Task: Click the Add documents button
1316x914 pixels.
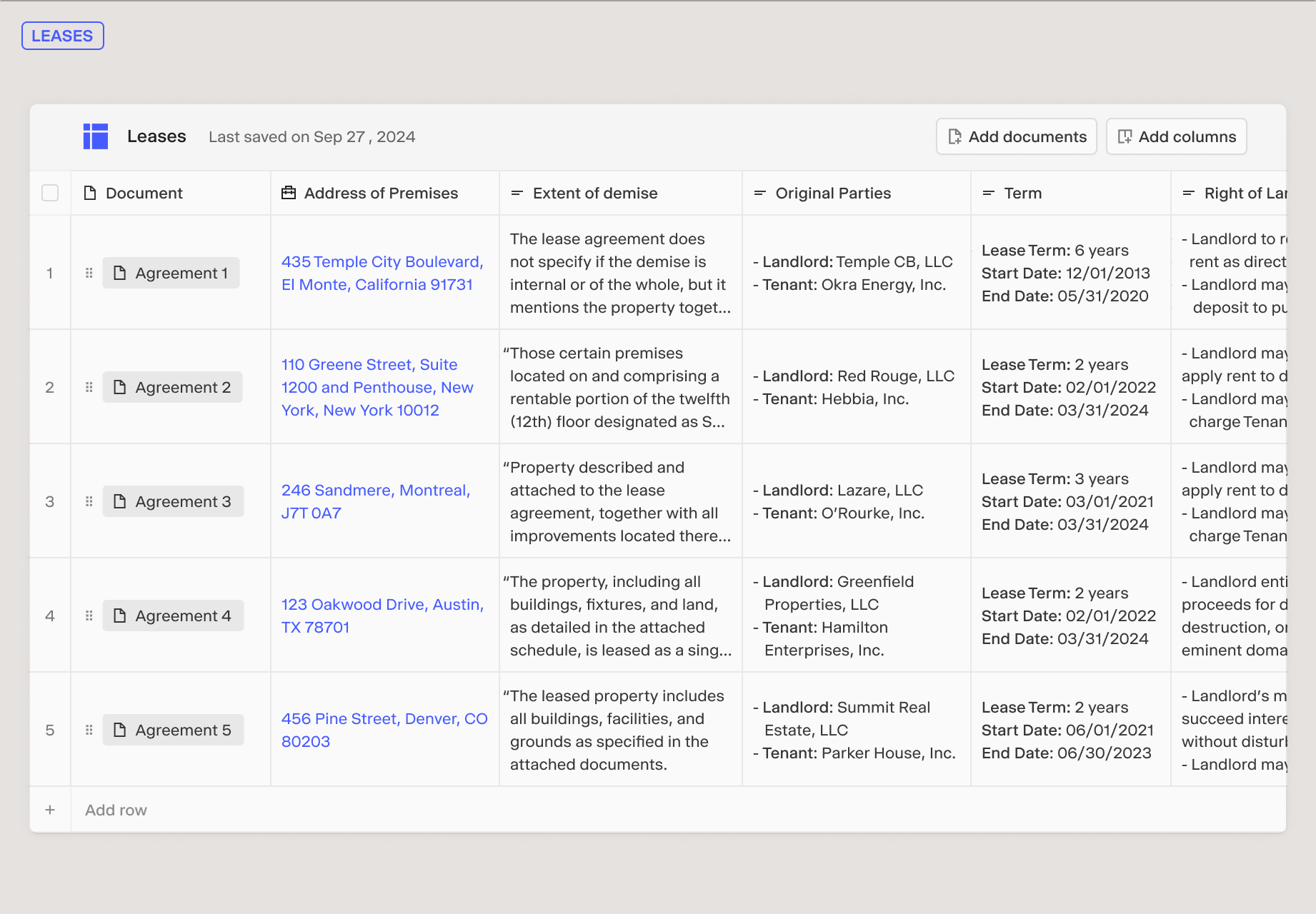Action: coord(1016,136)
